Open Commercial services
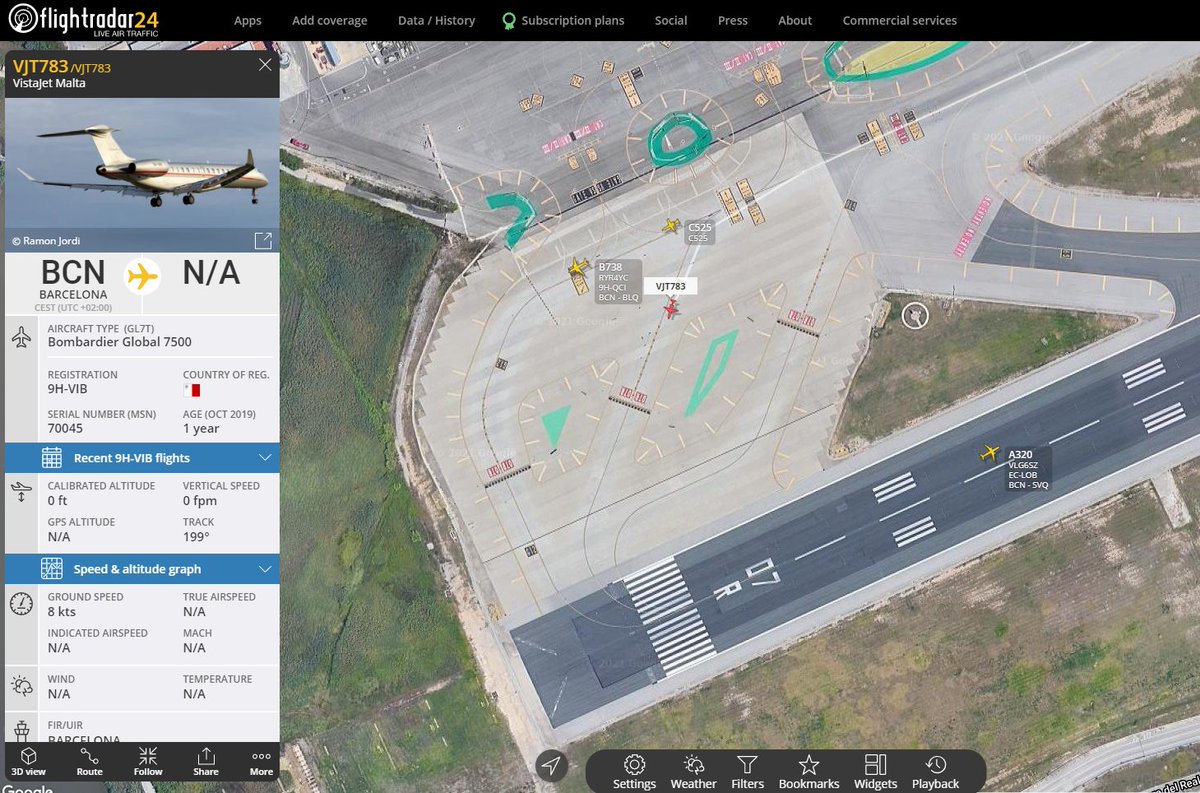The width and height of the screenshot is (1200, 793). coord(900,20)
